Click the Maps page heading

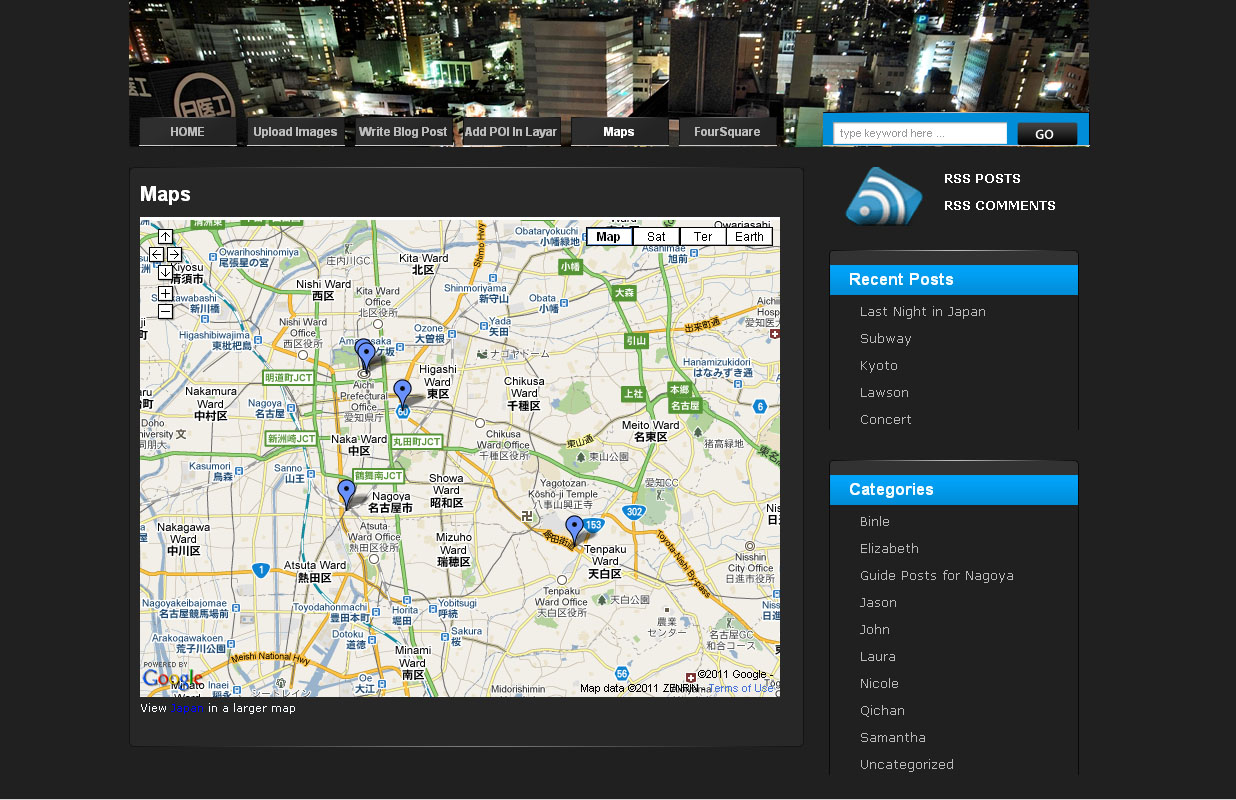point(165,194)
